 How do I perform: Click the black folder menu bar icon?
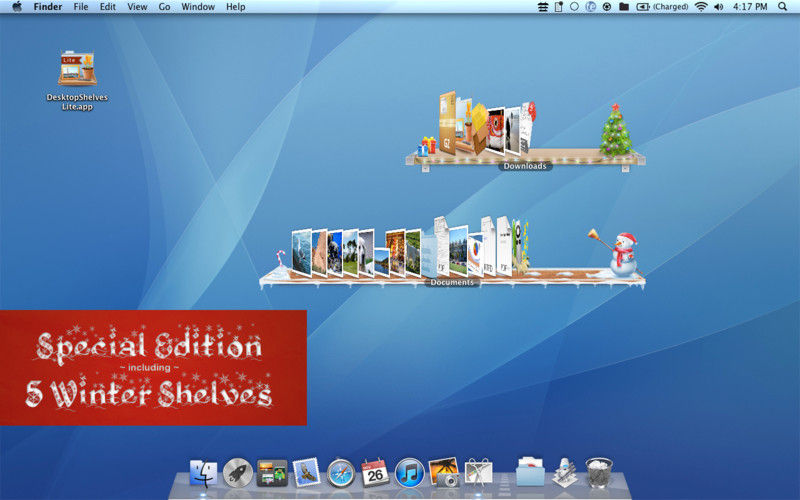623,7
